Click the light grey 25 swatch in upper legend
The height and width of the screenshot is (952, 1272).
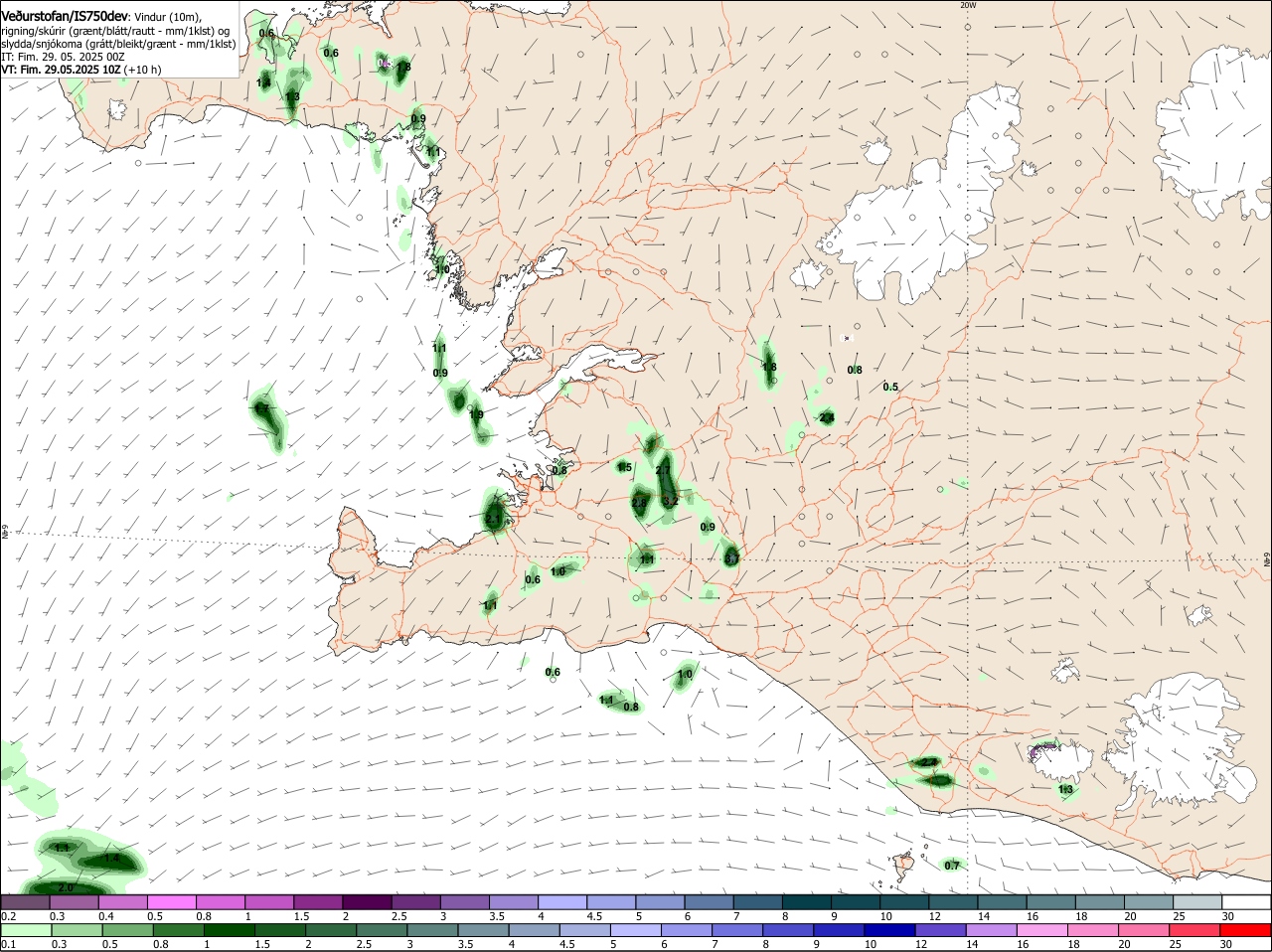(1197, 902)
